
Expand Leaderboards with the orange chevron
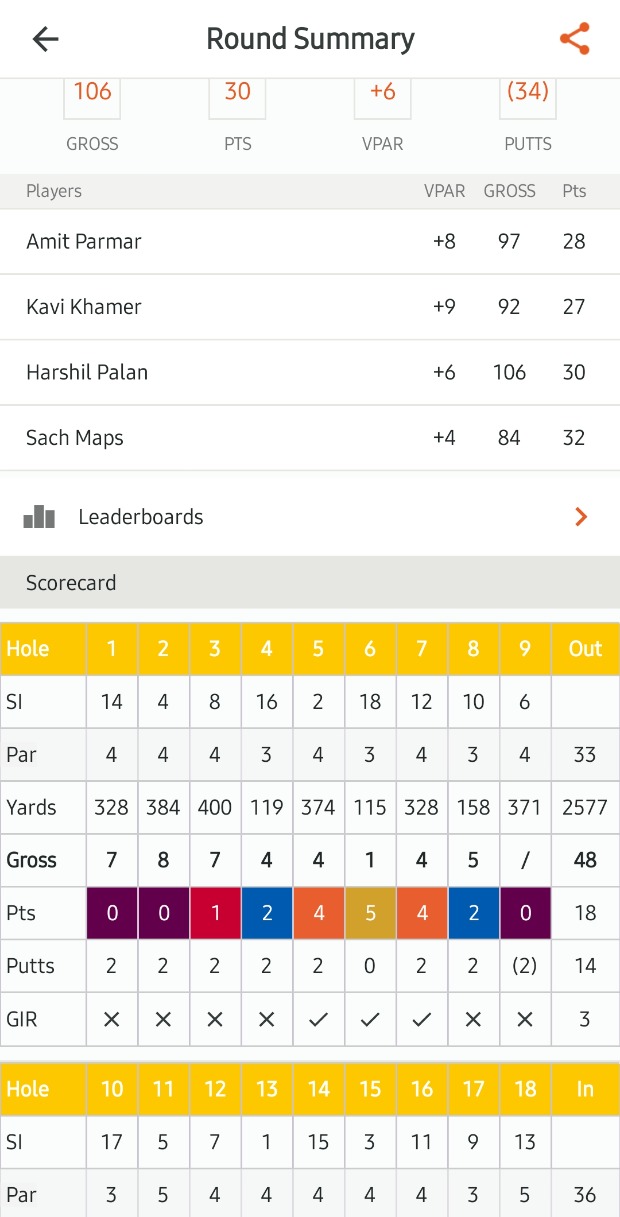point(581,517)
